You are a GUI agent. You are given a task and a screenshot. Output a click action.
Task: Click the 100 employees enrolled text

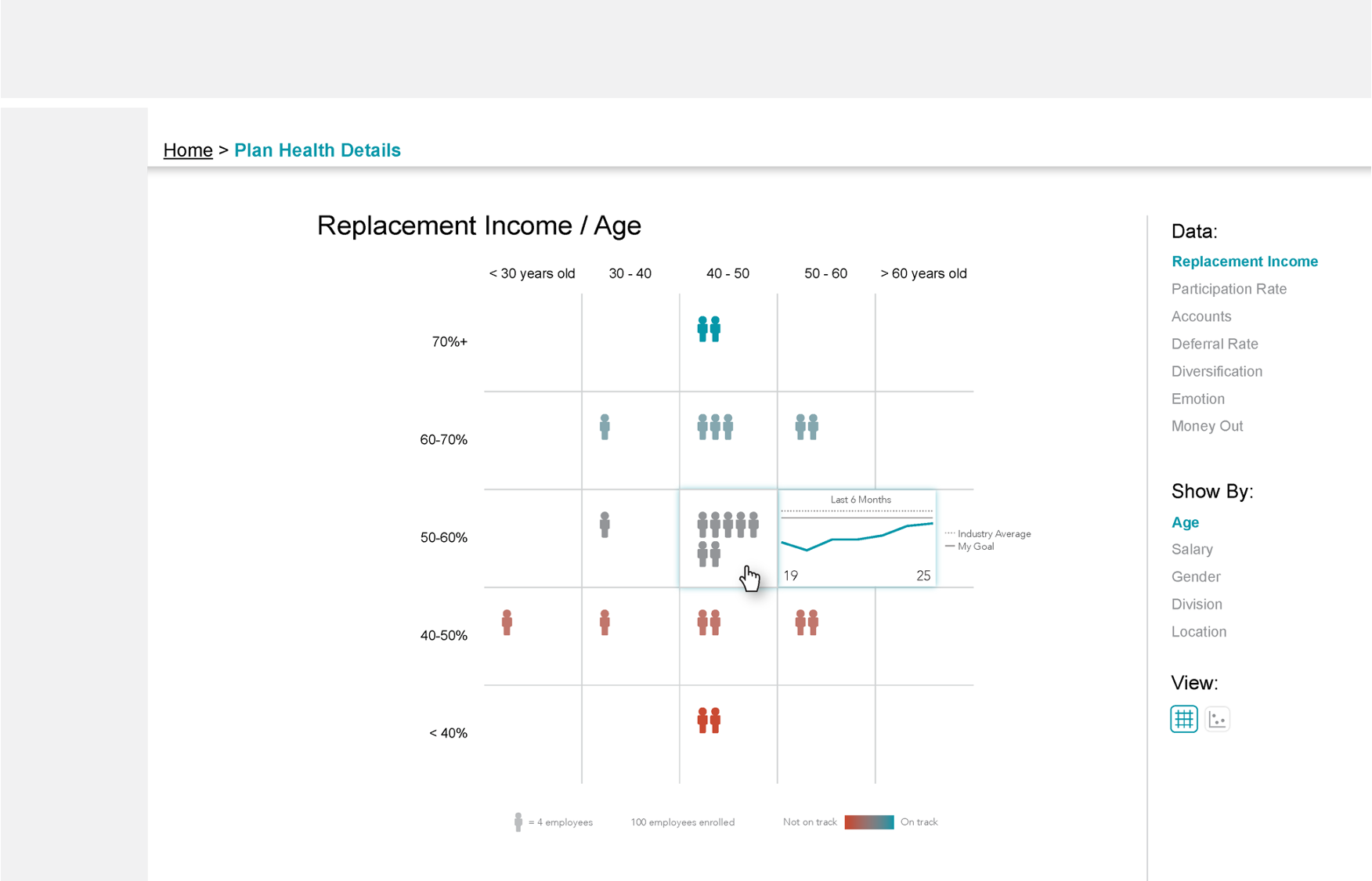682,822
